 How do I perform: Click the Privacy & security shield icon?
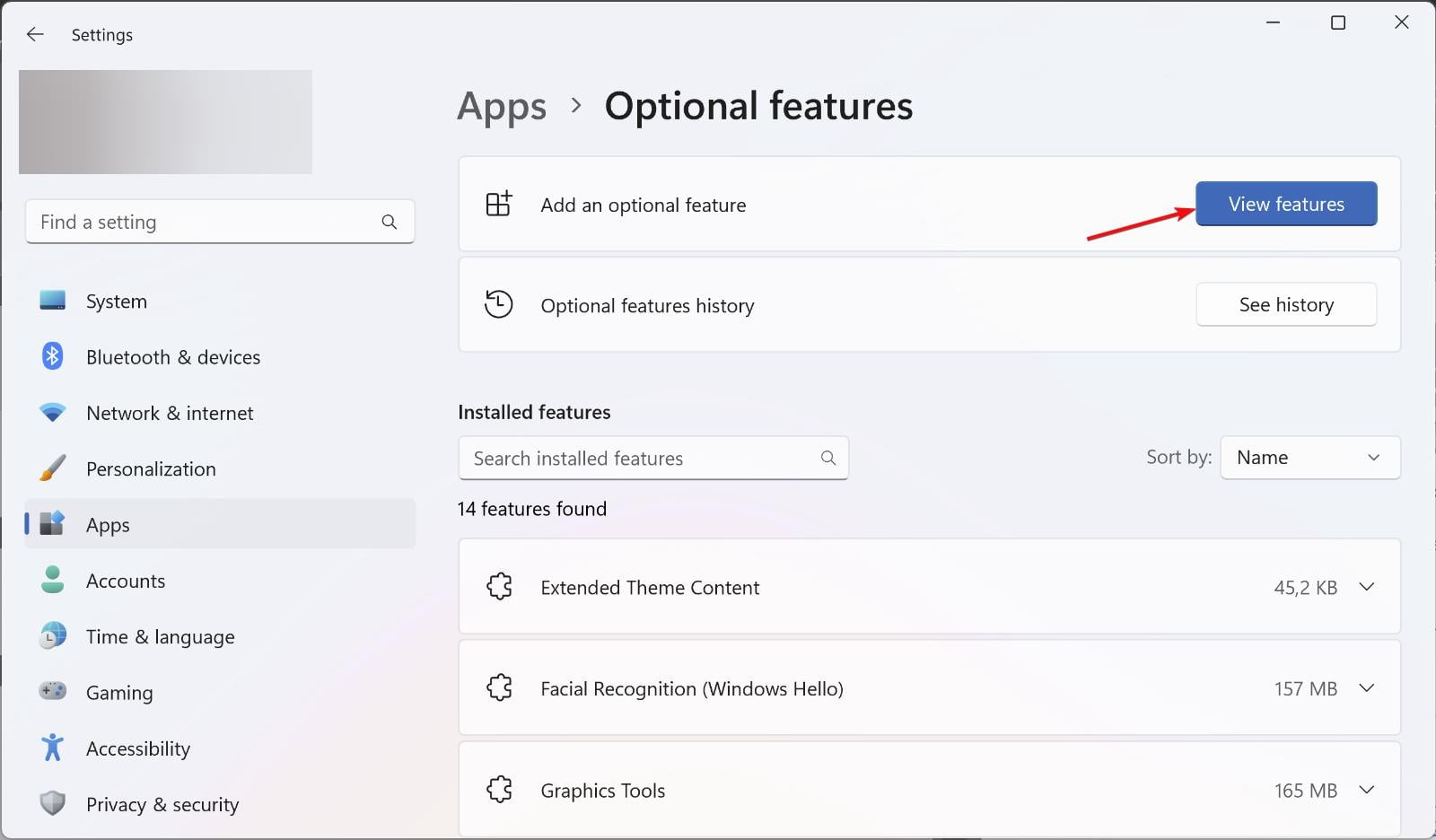(52, 803)
